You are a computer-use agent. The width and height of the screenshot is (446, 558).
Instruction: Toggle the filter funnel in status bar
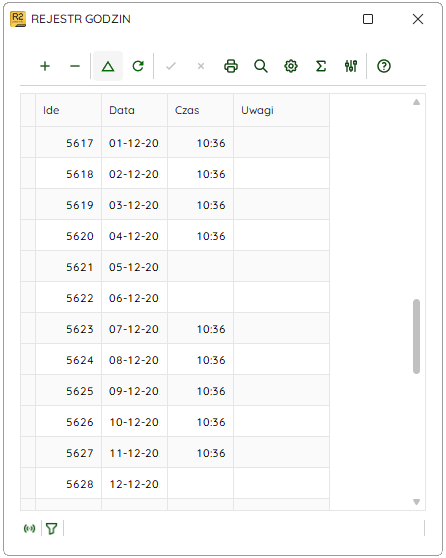click(52, 529)
